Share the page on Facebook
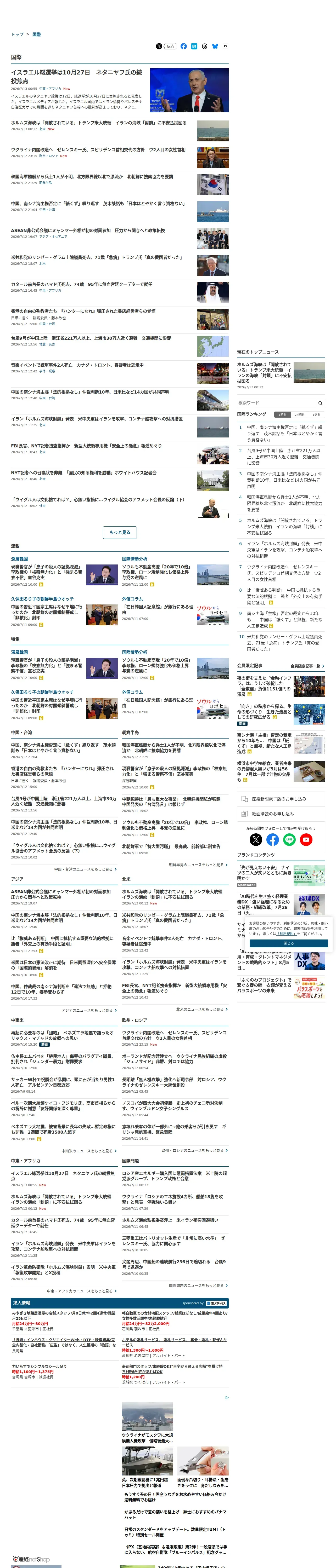The height and width of the screenshot is (1568, 336). (183, 46)
